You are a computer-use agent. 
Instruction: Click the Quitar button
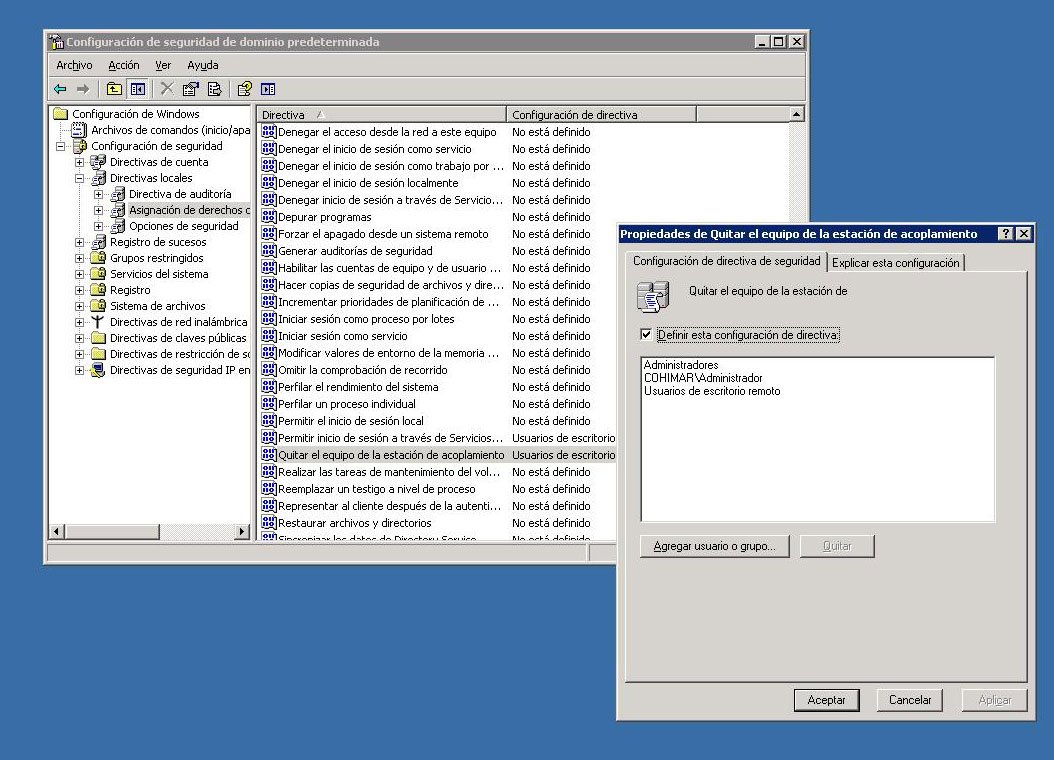(837, 546)
